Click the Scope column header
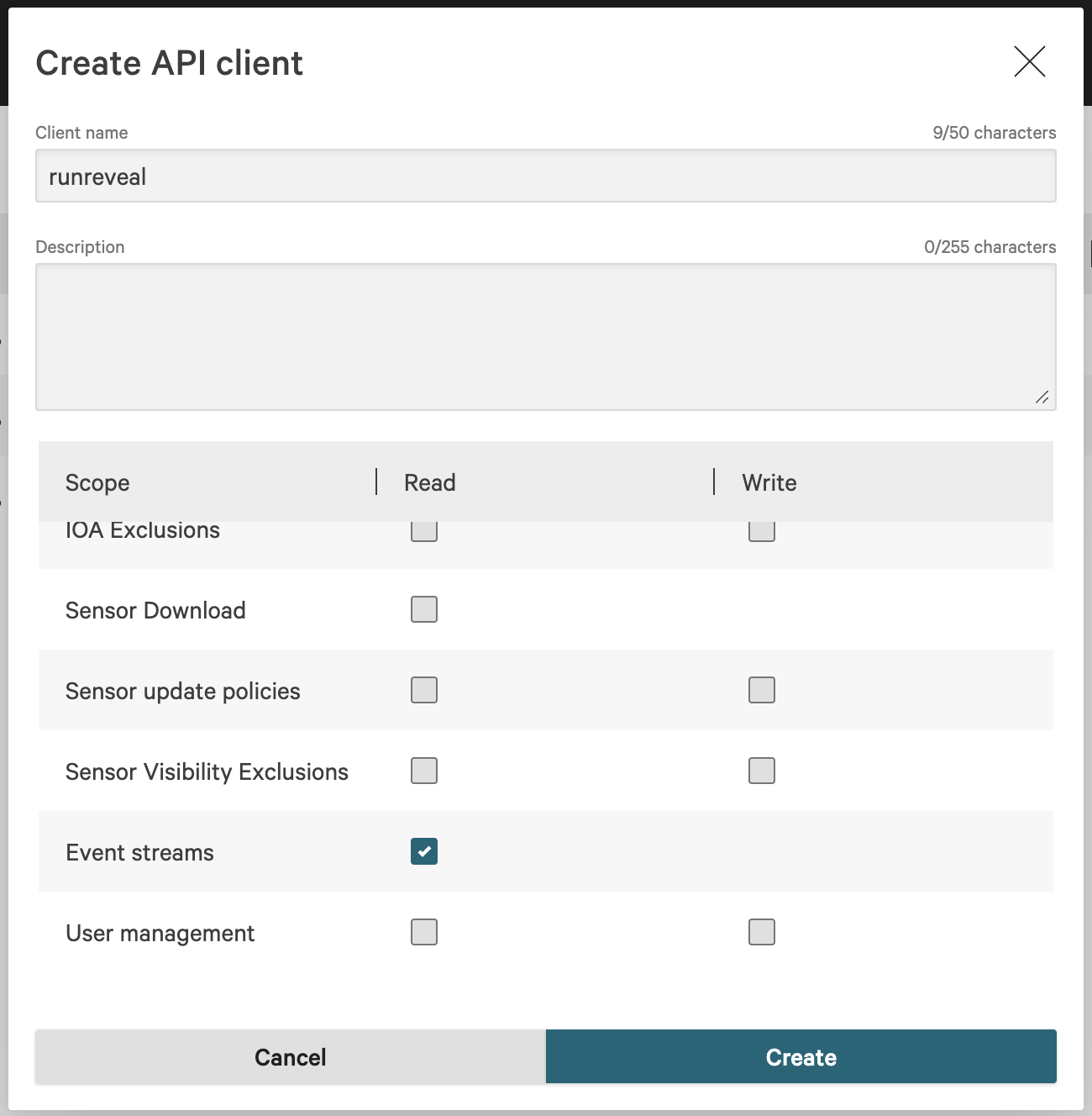Image resolution: width=1092 pixels, height=1116 pixels. click(97, 482)
